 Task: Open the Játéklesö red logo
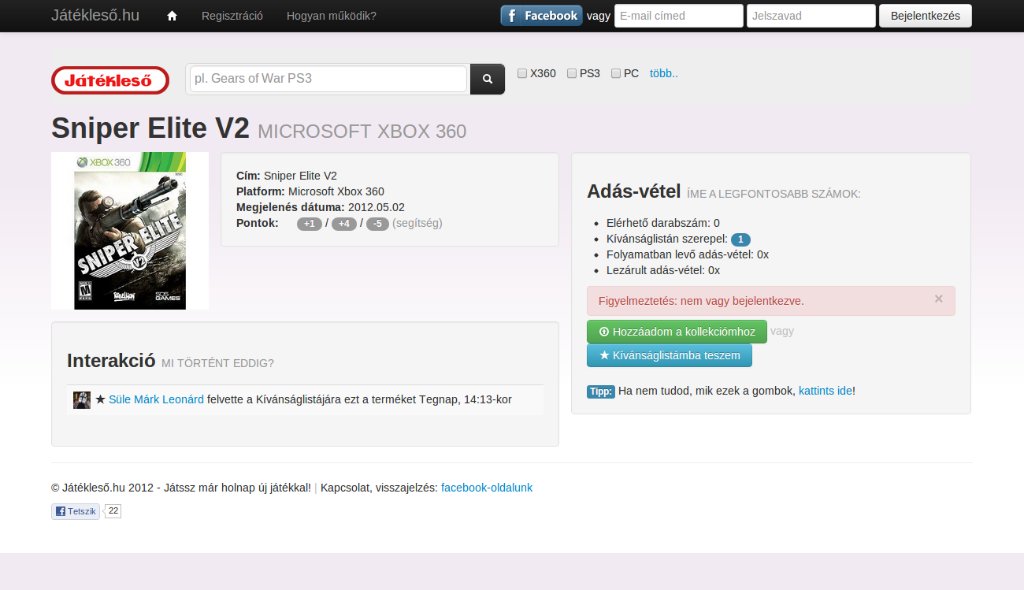click(110, 80)
